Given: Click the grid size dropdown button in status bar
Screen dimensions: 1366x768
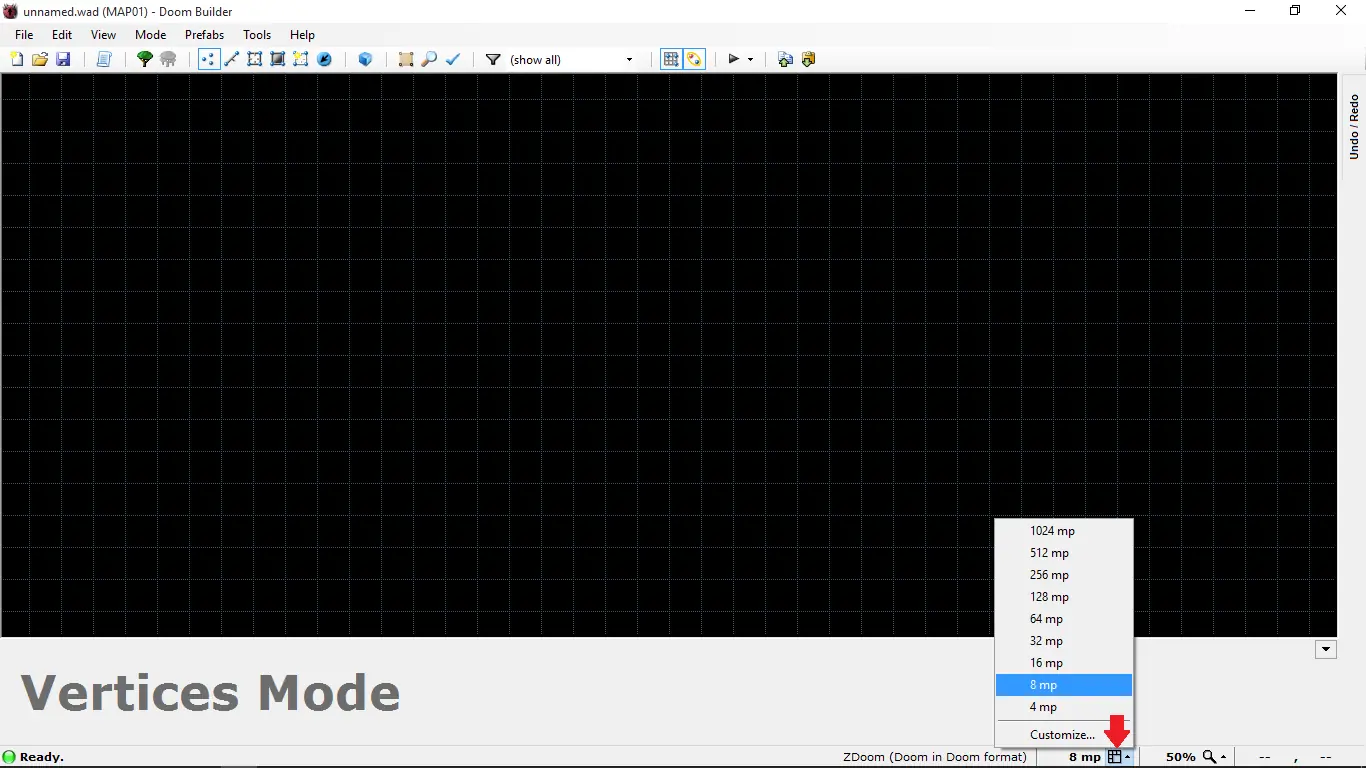Looking at the screenshot, I should (x=1119, y=757).
